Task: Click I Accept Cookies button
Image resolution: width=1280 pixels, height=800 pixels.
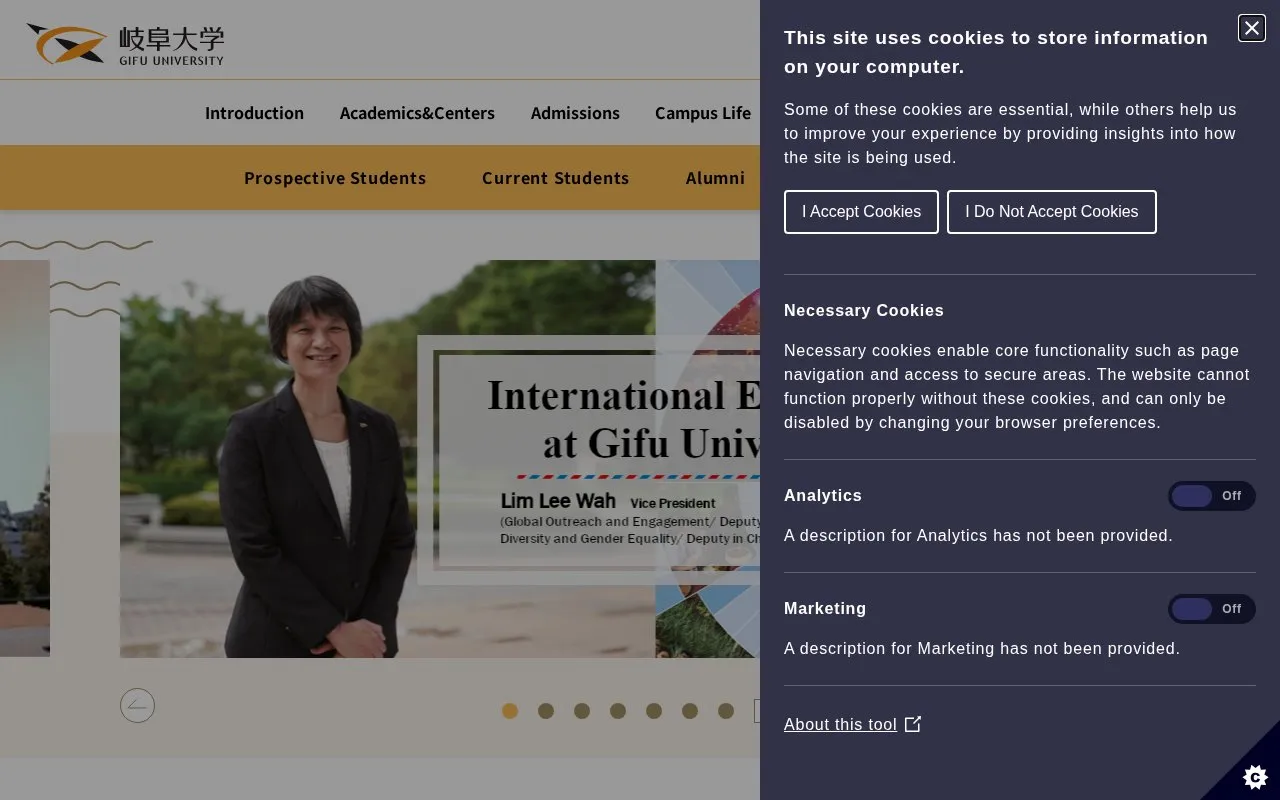Action: [x=861, y=212]
